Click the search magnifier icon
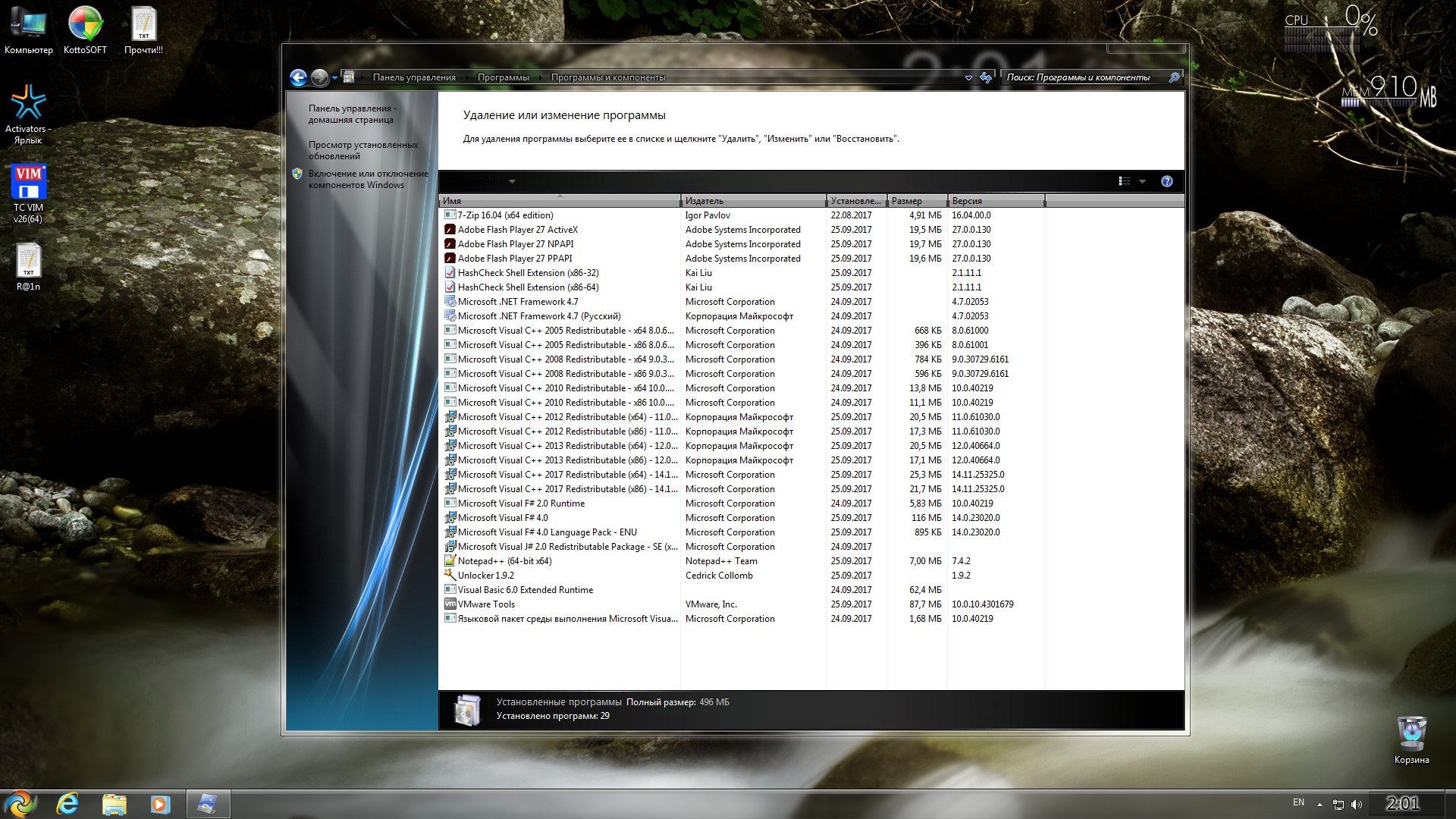The height and width of the screenshot is (819, 1456). pyautogui.click(x=1174, y=77)
